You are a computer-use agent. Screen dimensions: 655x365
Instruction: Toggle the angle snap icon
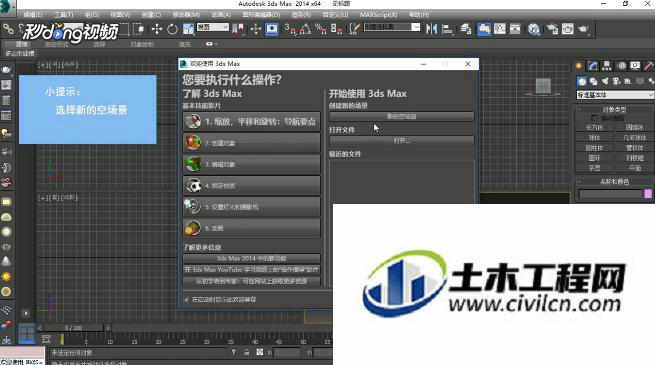click(x=305, y=29)
